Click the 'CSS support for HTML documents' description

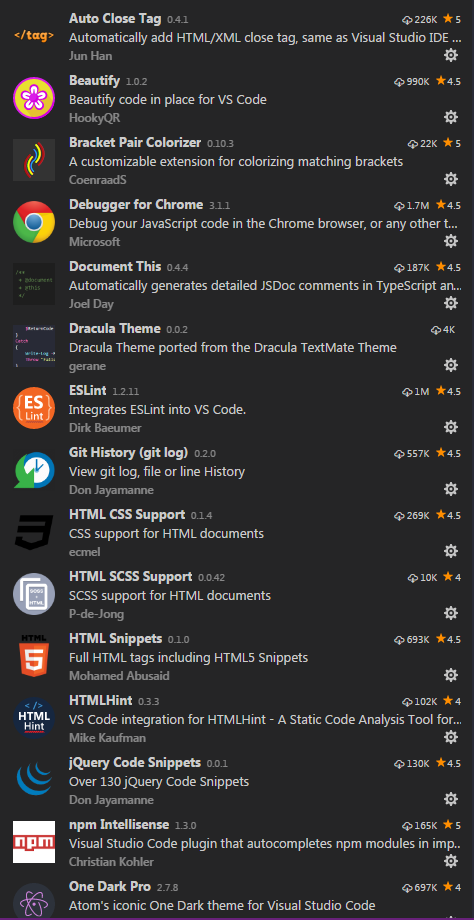[x=167, y=533]
